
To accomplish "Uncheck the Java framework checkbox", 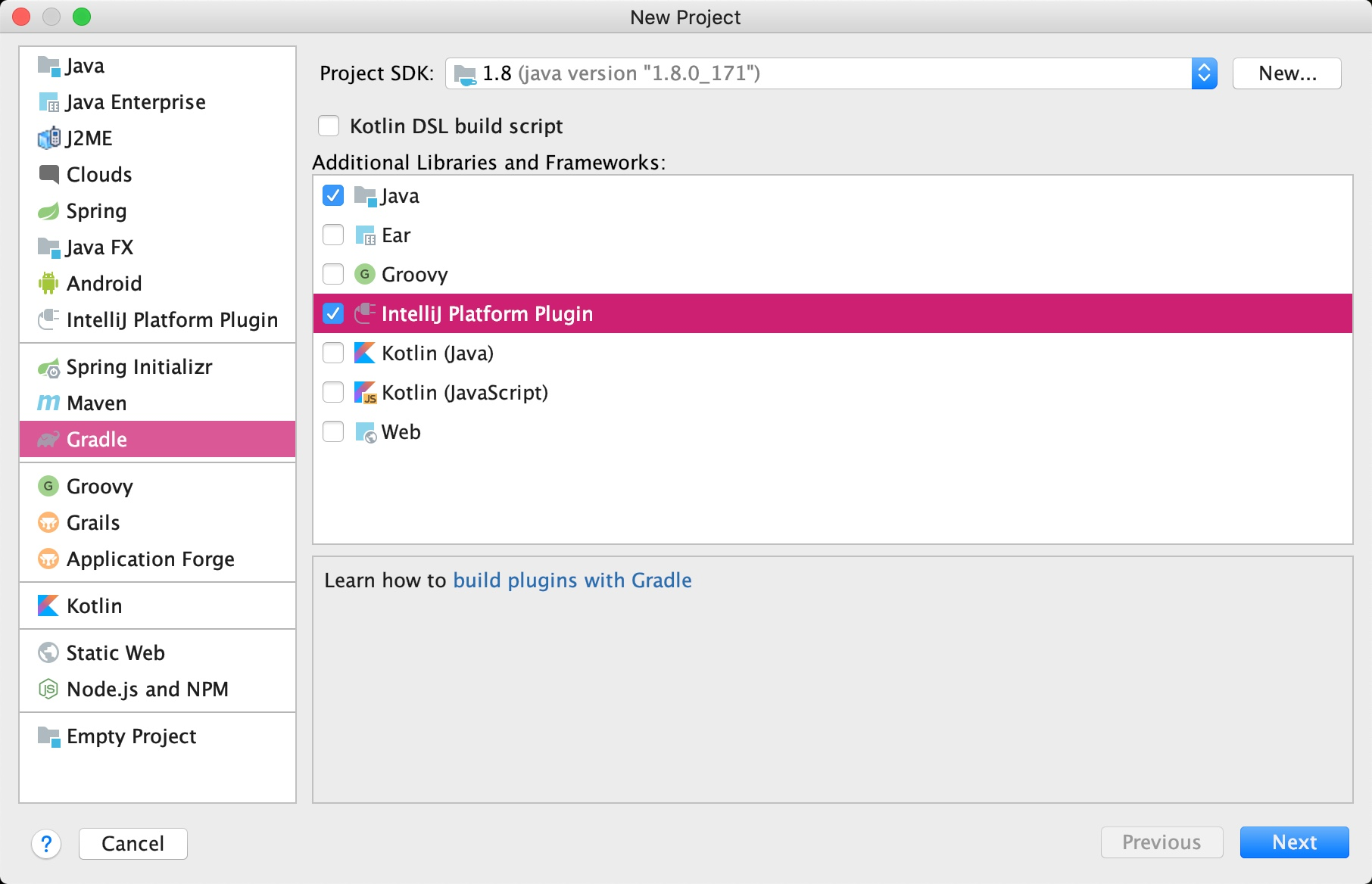I will 333,195.
